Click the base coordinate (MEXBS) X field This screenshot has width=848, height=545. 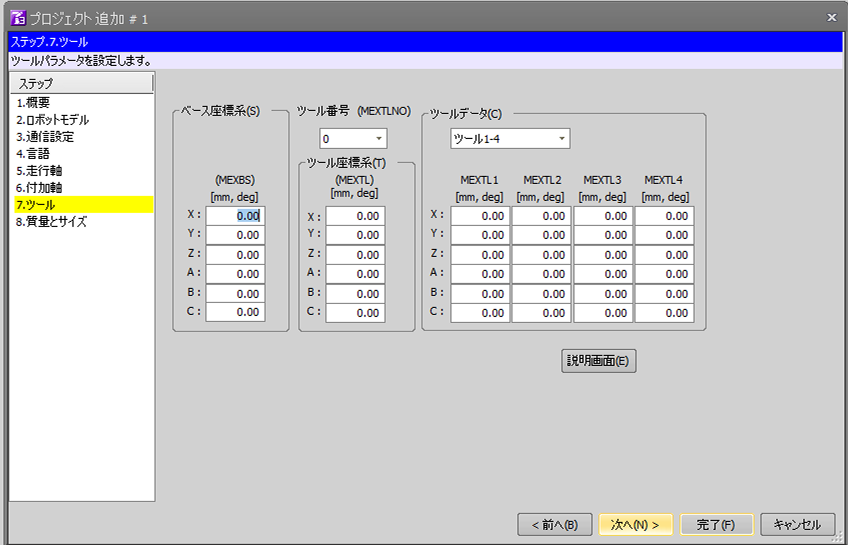click(x=235, y=215)
